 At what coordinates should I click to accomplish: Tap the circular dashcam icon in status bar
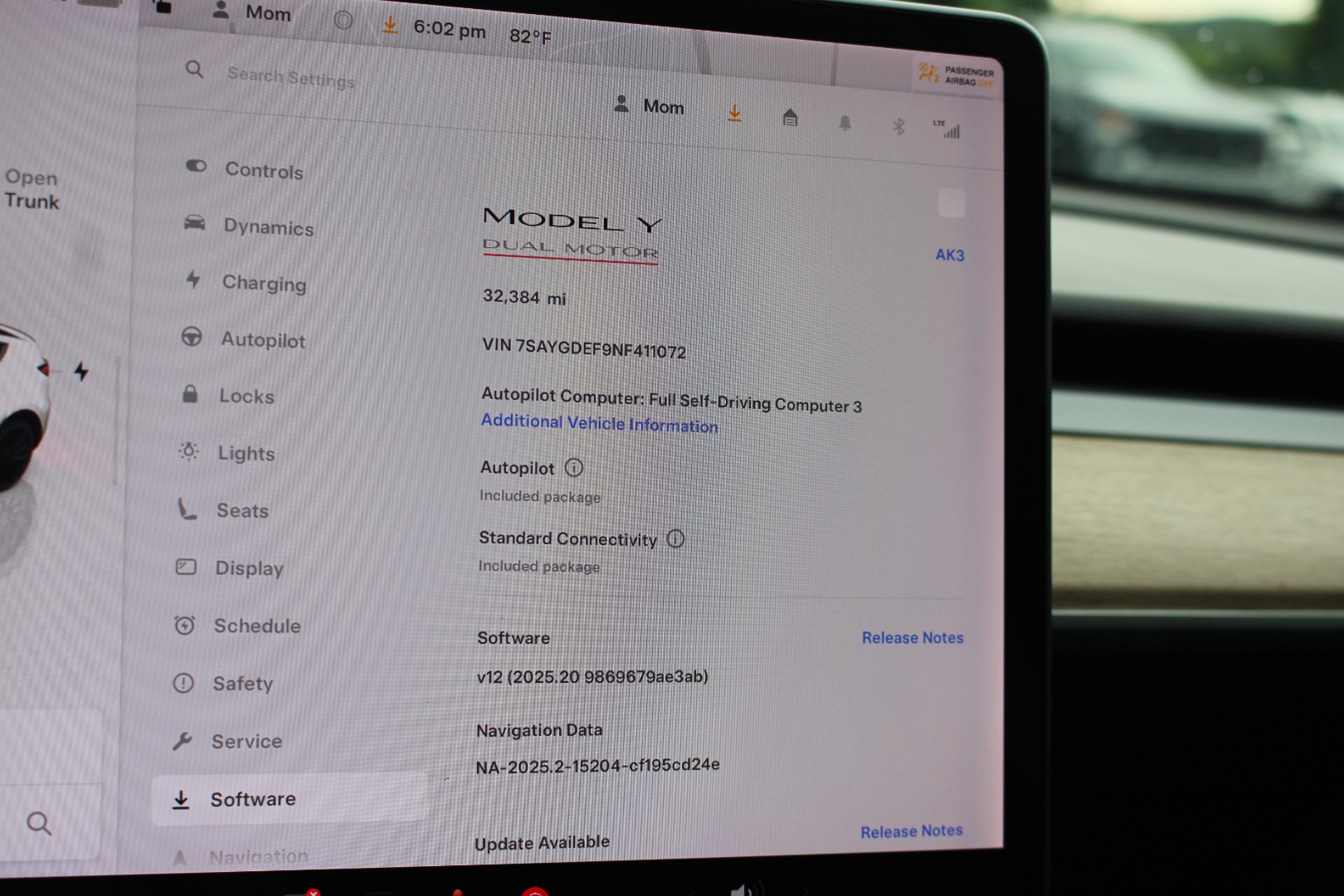coord(343,20)
